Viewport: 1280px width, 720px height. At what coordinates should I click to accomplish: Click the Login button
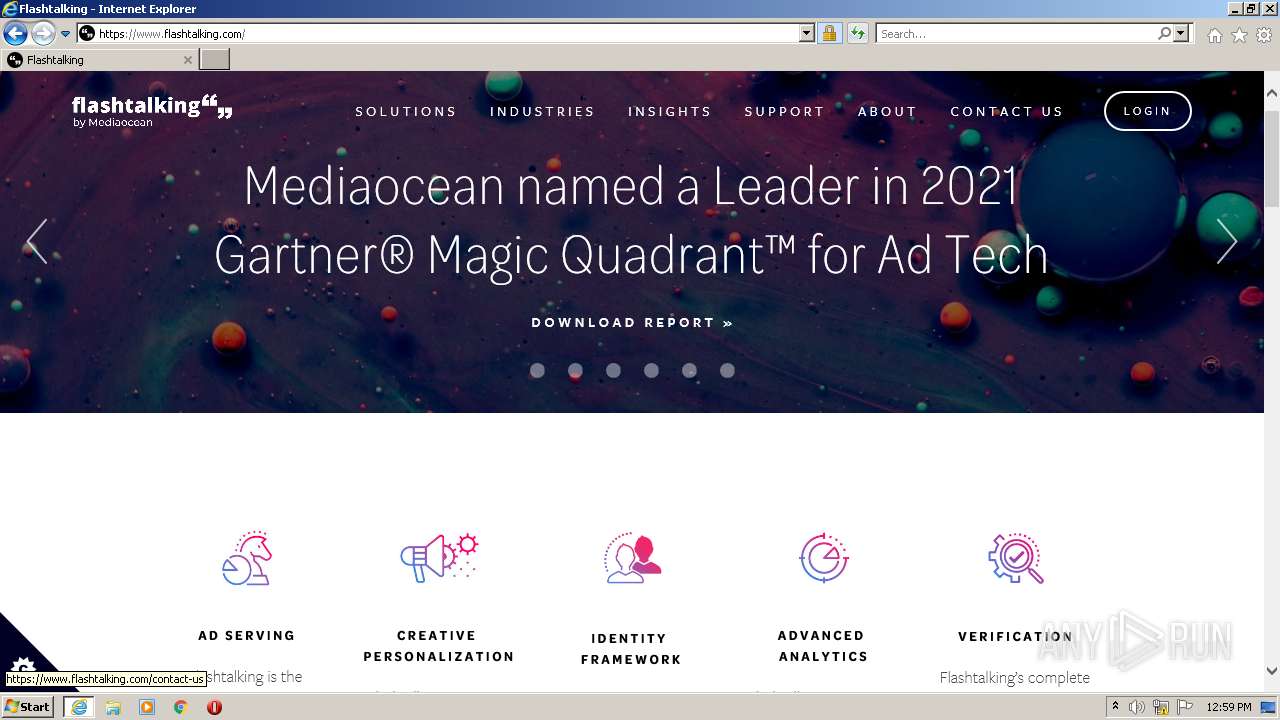[1147, 111]
